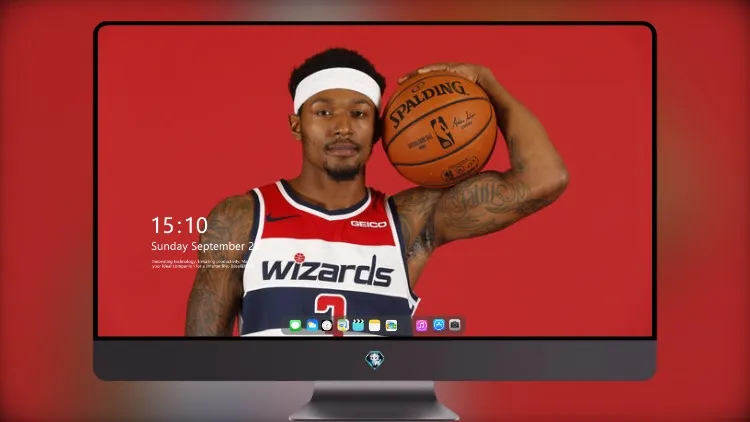Open the clapperboard video app in dock
The height and width of the screenshot is (422, 750).
tap(358, 325)
